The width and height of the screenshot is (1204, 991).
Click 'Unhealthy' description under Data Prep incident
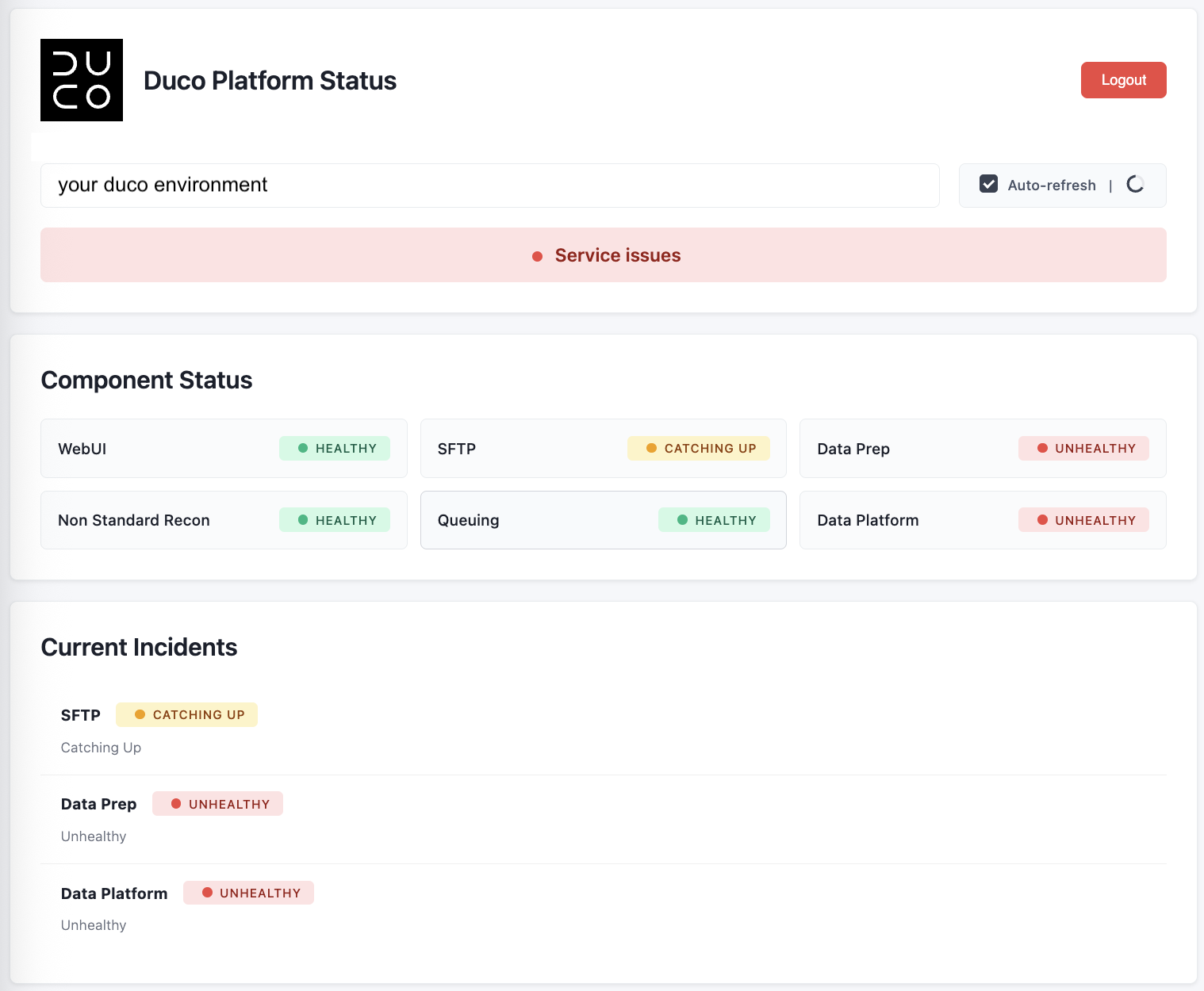(x=94, y=836)
